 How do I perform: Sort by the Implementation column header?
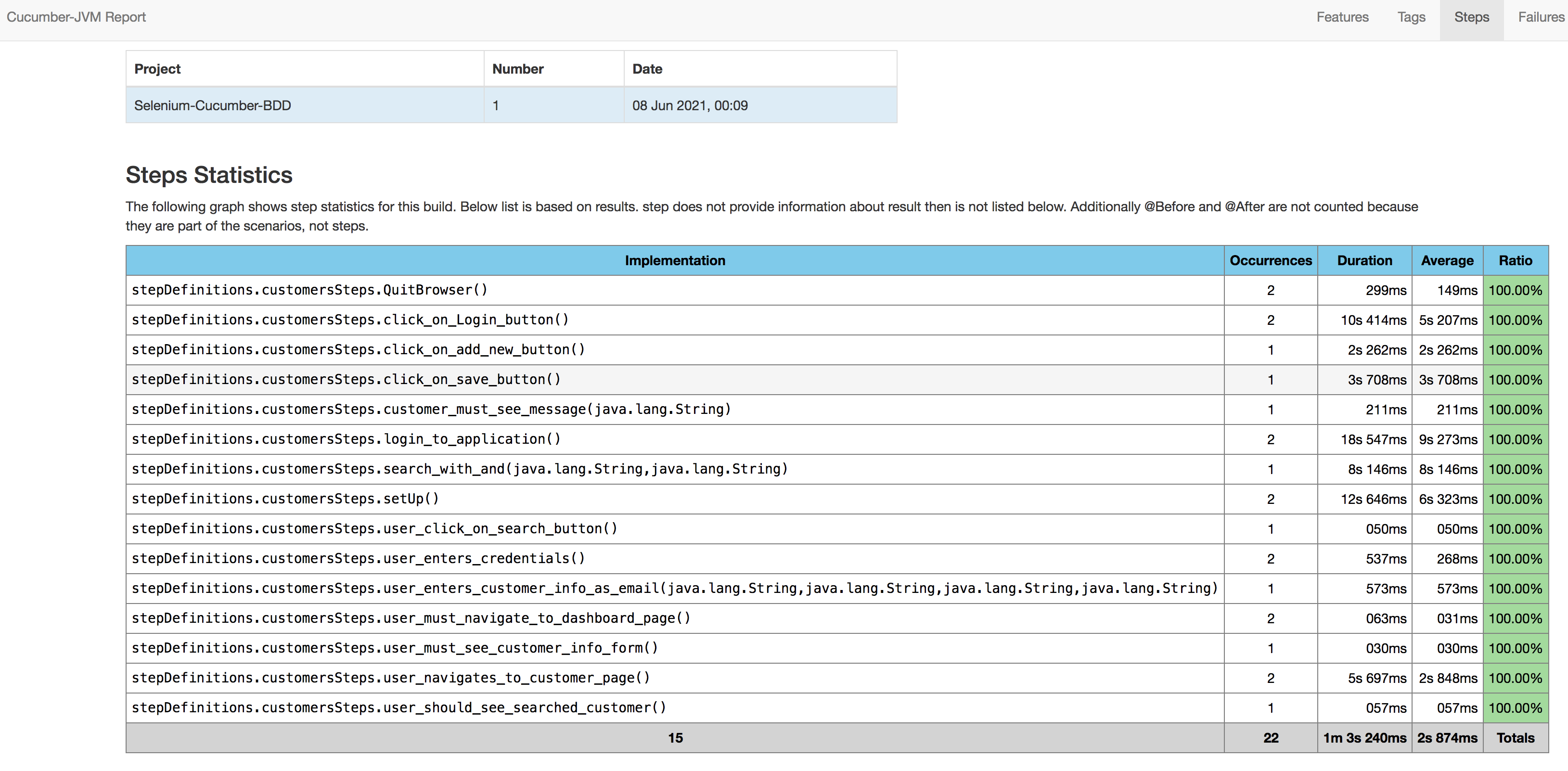[675, 260]
